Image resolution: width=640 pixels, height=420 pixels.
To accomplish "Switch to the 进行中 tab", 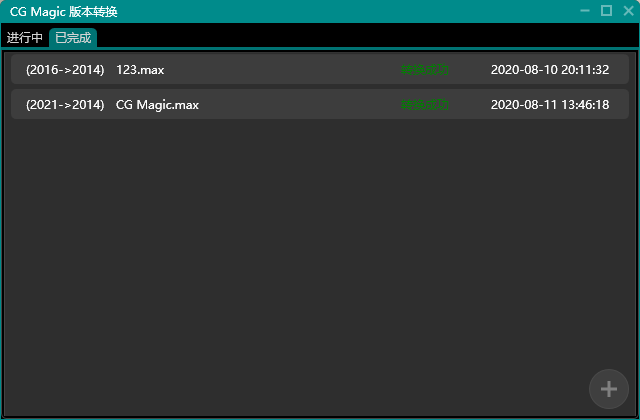I will 24,38.
